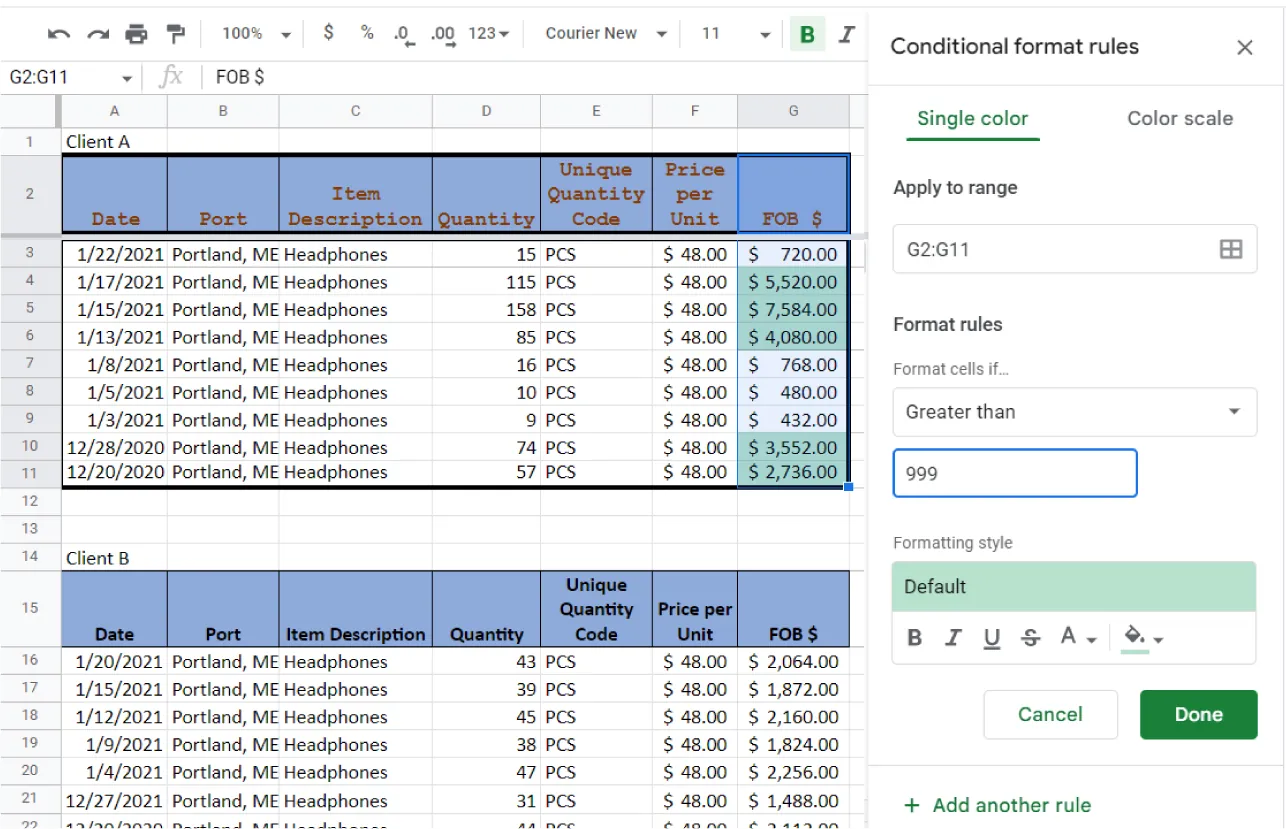Expand the 'Greater than' condition dropdown
The height and width of the screenshot is (829, 1286).
[1075, 412]
